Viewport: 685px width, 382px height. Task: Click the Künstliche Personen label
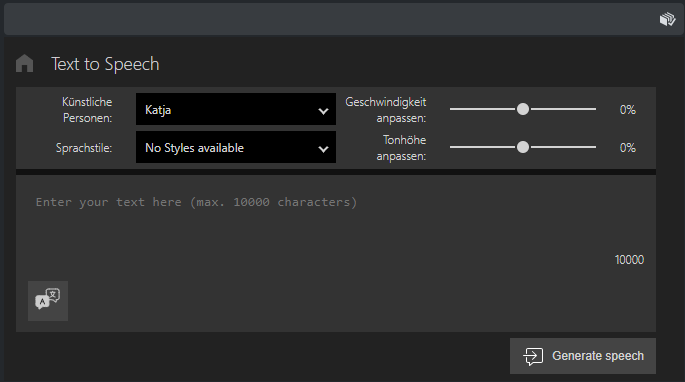coord(87,110)
